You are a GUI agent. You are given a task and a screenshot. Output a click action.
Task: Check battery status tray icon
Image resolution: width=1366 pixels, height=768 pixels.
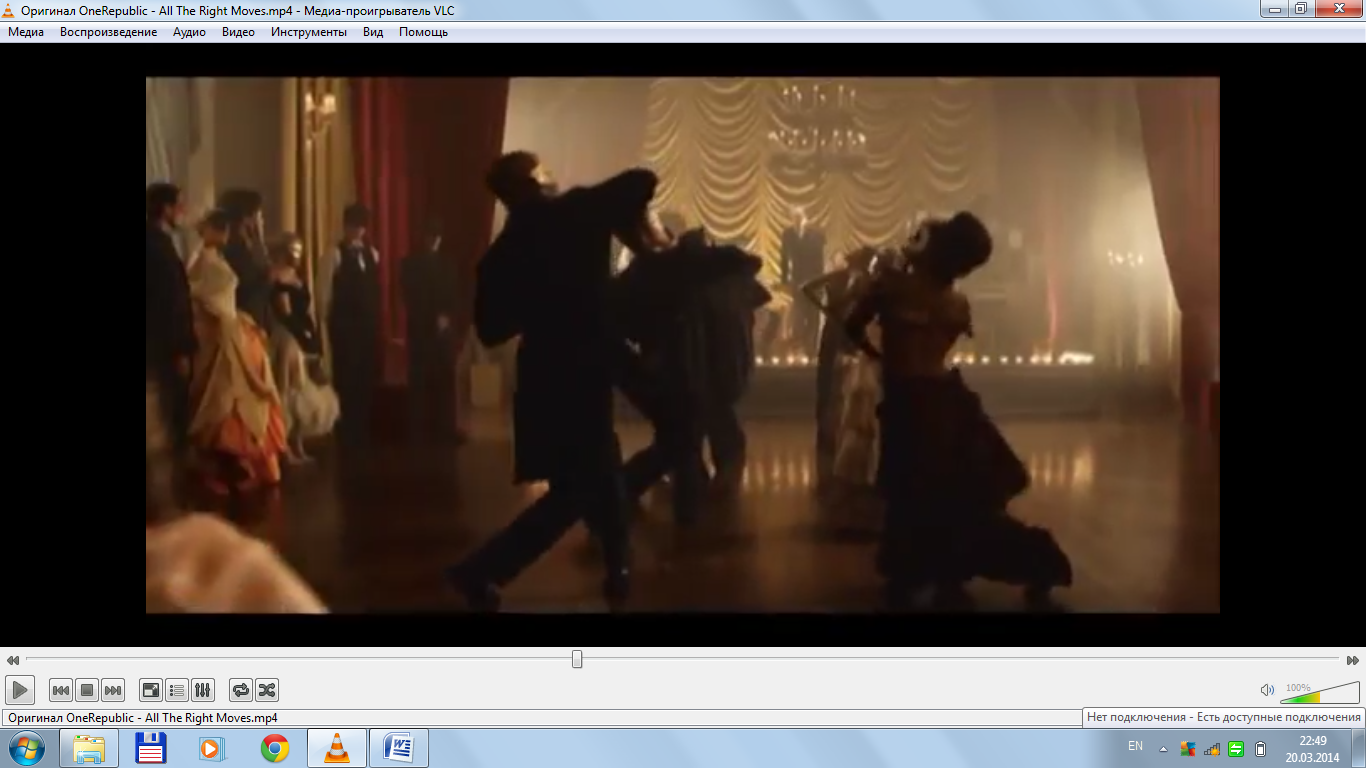[x=1261, y=749]
